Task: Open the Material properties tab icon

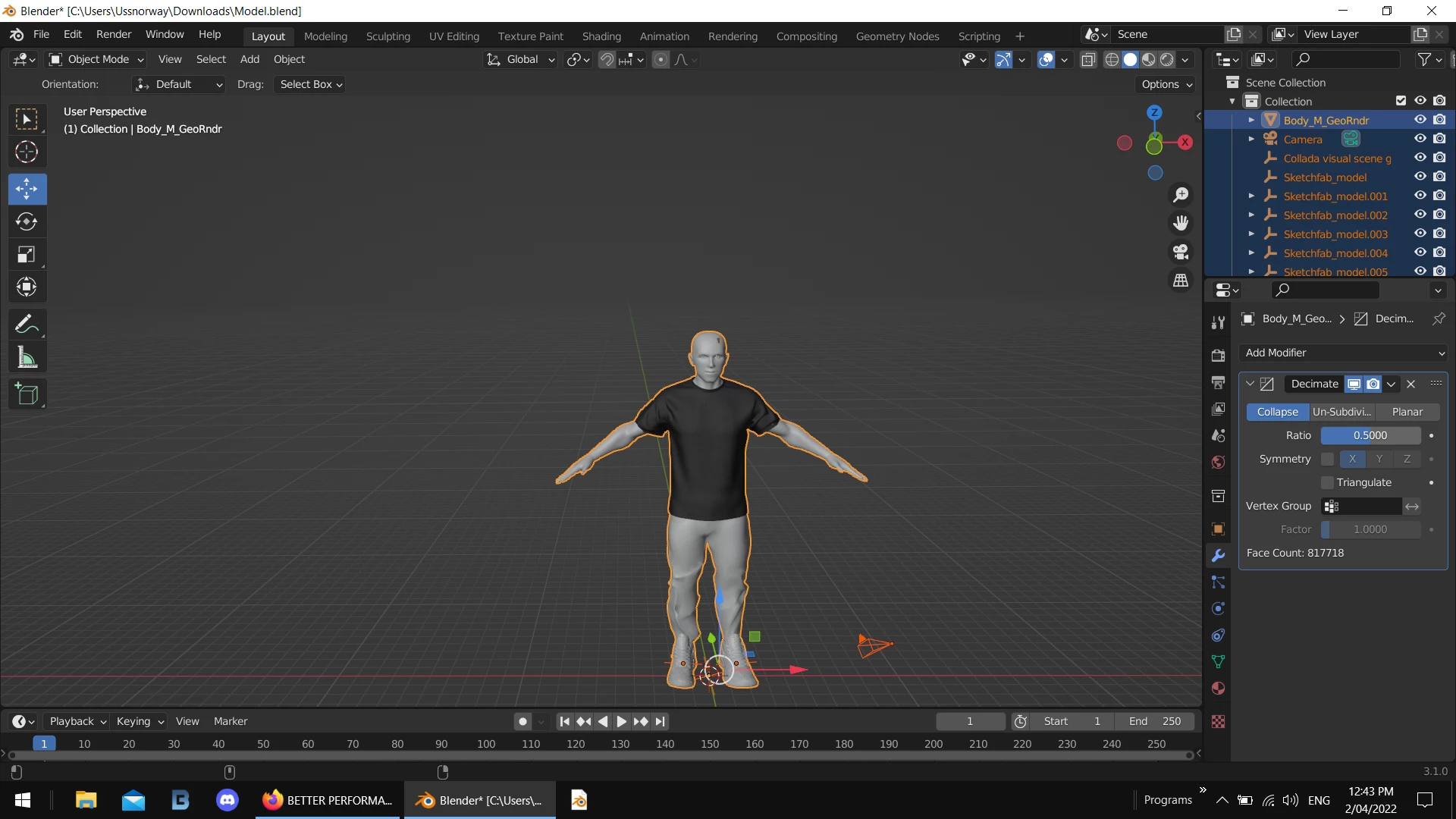Action: click(x=1218, y=689)
